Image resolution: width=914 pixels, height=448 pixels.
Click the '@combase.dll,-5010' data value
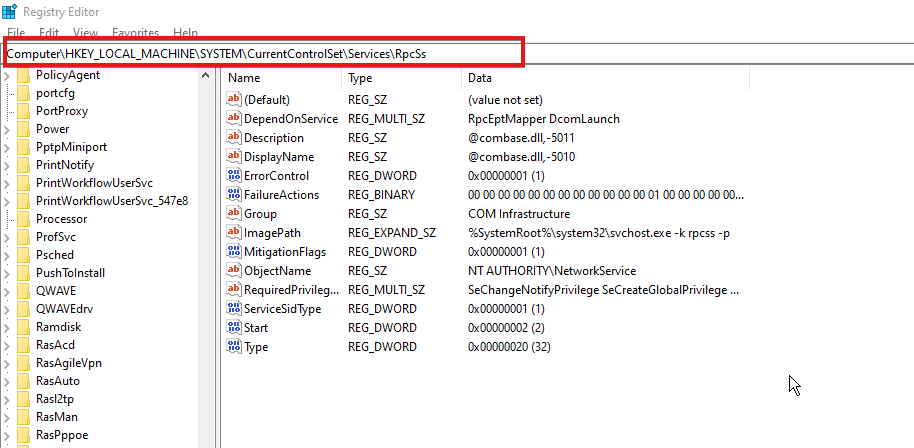[522, 157]
